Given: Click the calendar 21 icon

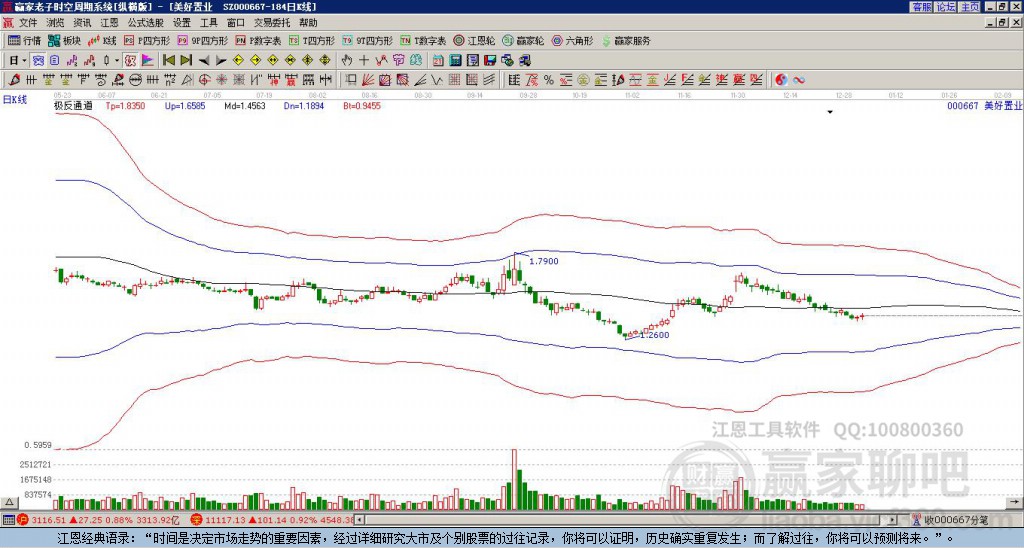Looking at the screenshot, I should 438,61.
